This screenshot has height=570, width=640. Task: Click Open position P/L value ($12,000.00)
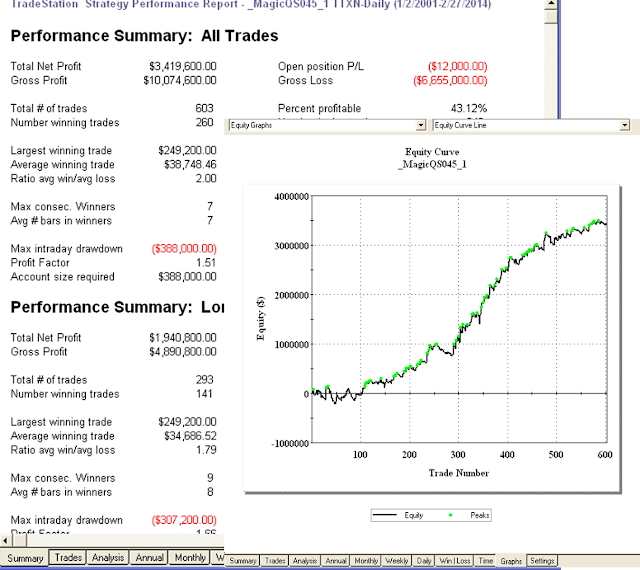coord(458,66)
